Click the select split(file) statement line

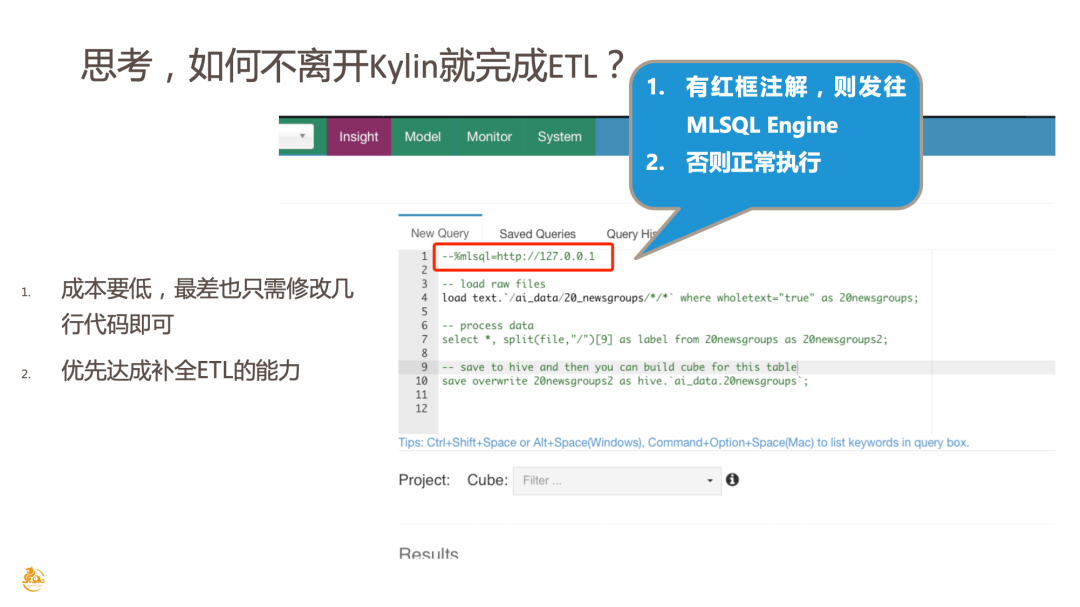tap(665, 339)
